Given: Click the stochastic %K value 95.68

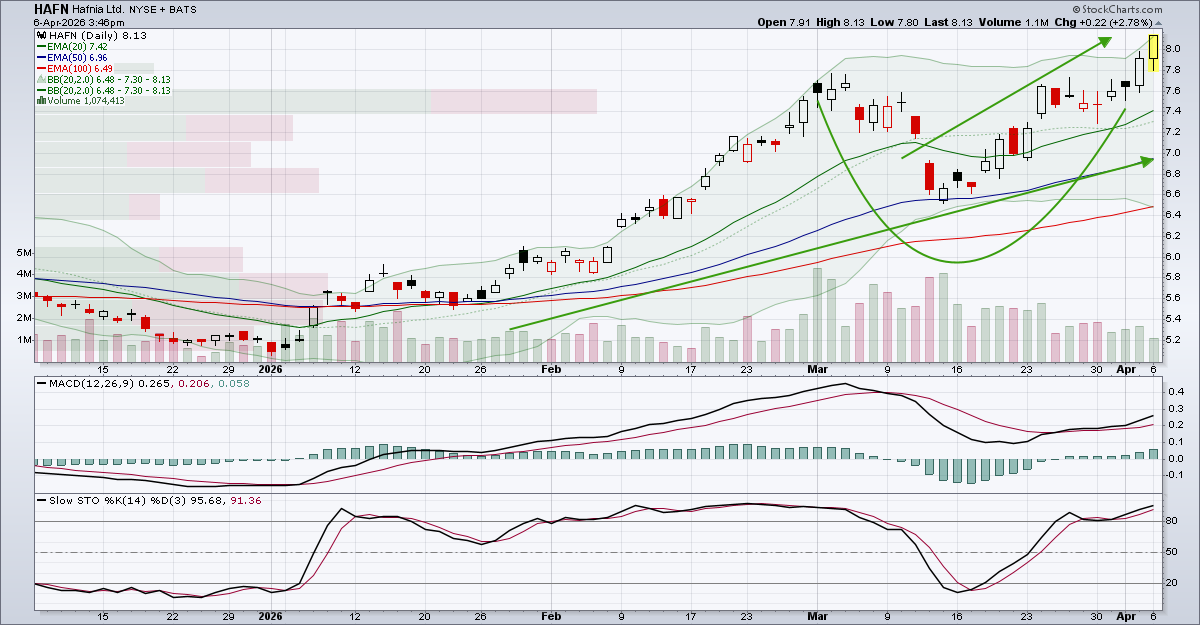Looking at the screenshot, I should pyautogui.click(x=209, y=499).
